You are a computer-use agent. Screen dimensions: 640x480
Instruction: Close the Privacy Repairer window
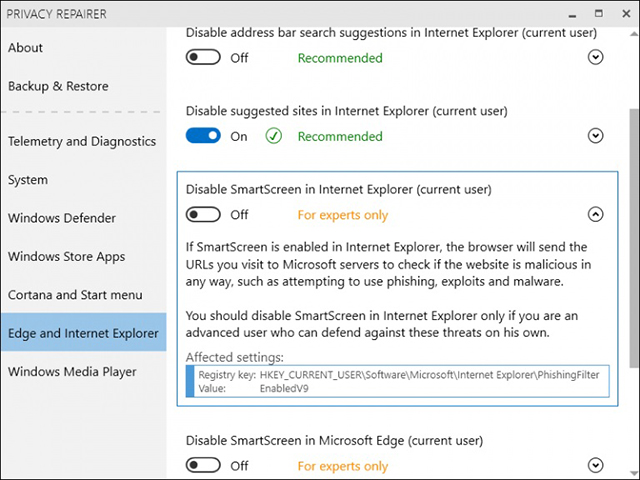pyautogui.click(x=626, y=13)
